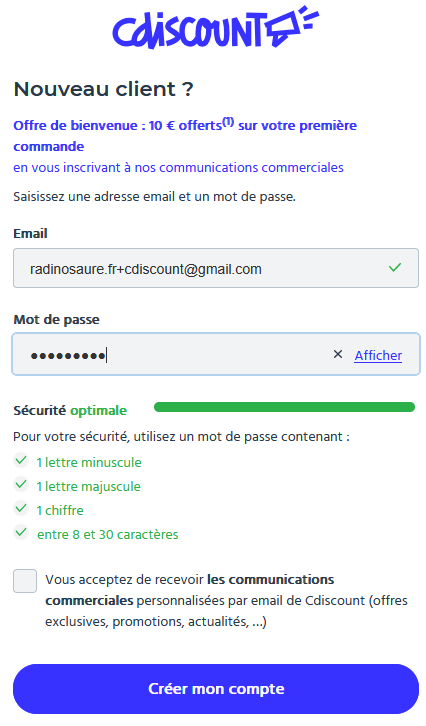Click en vous inscrivant communications commerciales text
Screen dimensions: 426x726
pyautogui.click(x=178, y=167)
